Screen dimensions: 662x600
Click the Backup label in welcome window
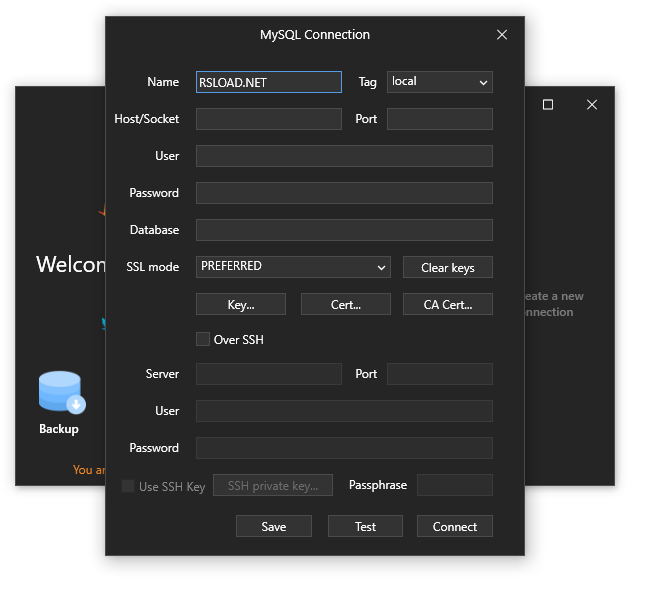click(59, 429)
